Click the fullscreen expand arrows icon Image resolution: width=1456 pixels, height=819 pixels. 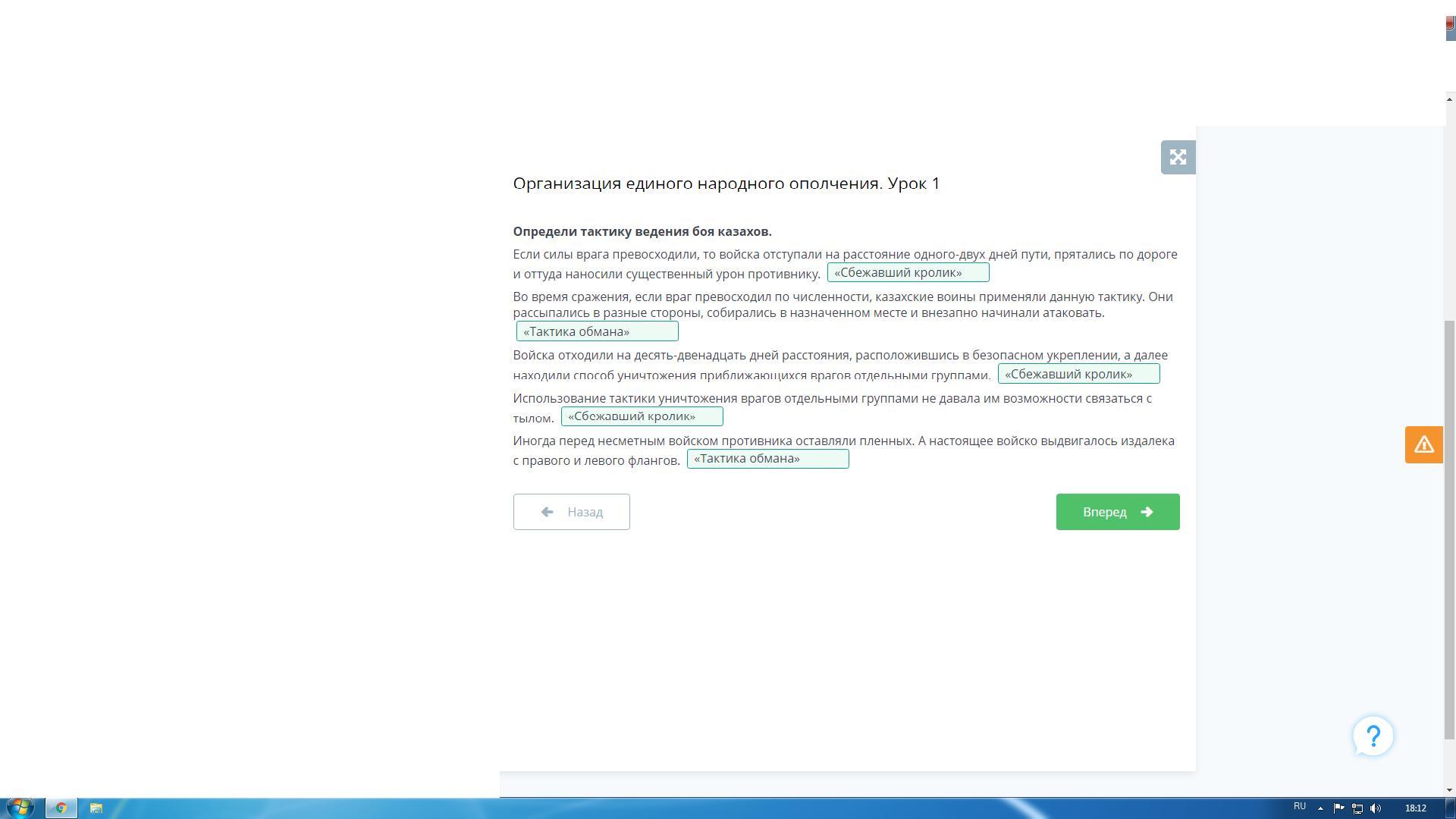[x=1178, y=157]
